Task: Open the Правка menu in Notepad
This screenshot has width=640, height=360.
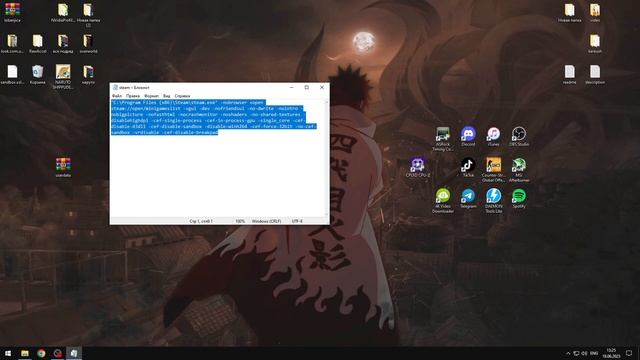Action: (133, 96)
